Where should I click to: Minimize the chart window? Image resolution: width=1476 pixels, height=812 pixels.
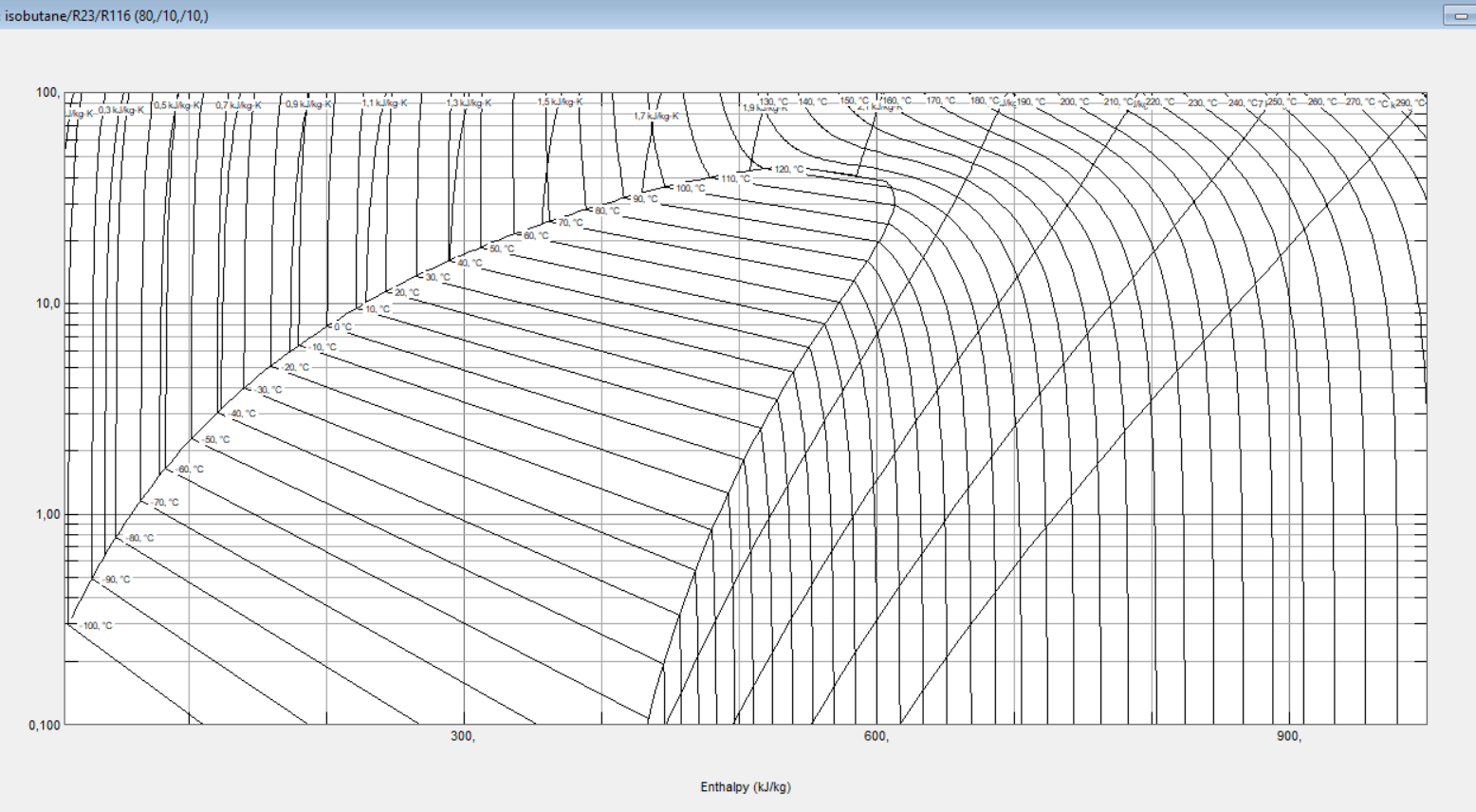(1460, 15)
